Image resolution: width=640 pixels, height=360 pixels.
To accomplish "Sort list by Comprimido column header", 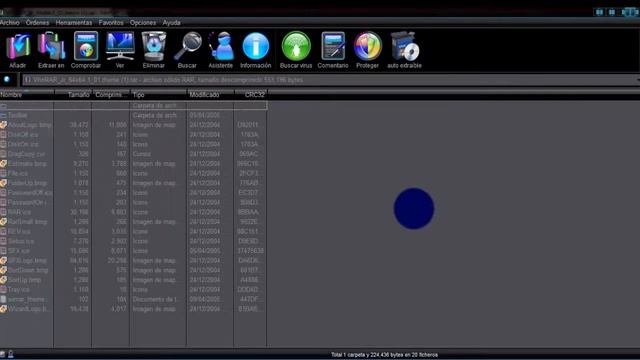I will pyautogui.click(x=111, y=95).
